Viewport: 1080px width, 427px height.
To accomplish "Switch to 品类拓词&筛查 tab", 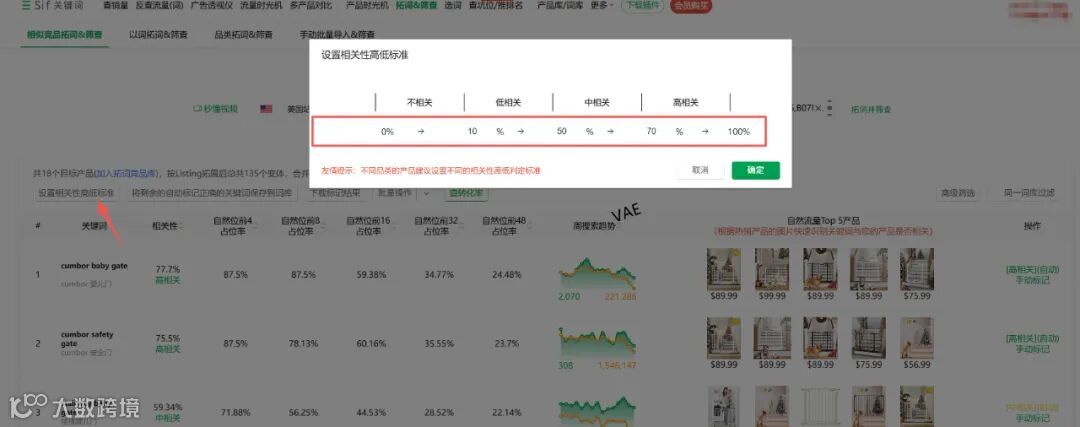I will coord(244,34).
